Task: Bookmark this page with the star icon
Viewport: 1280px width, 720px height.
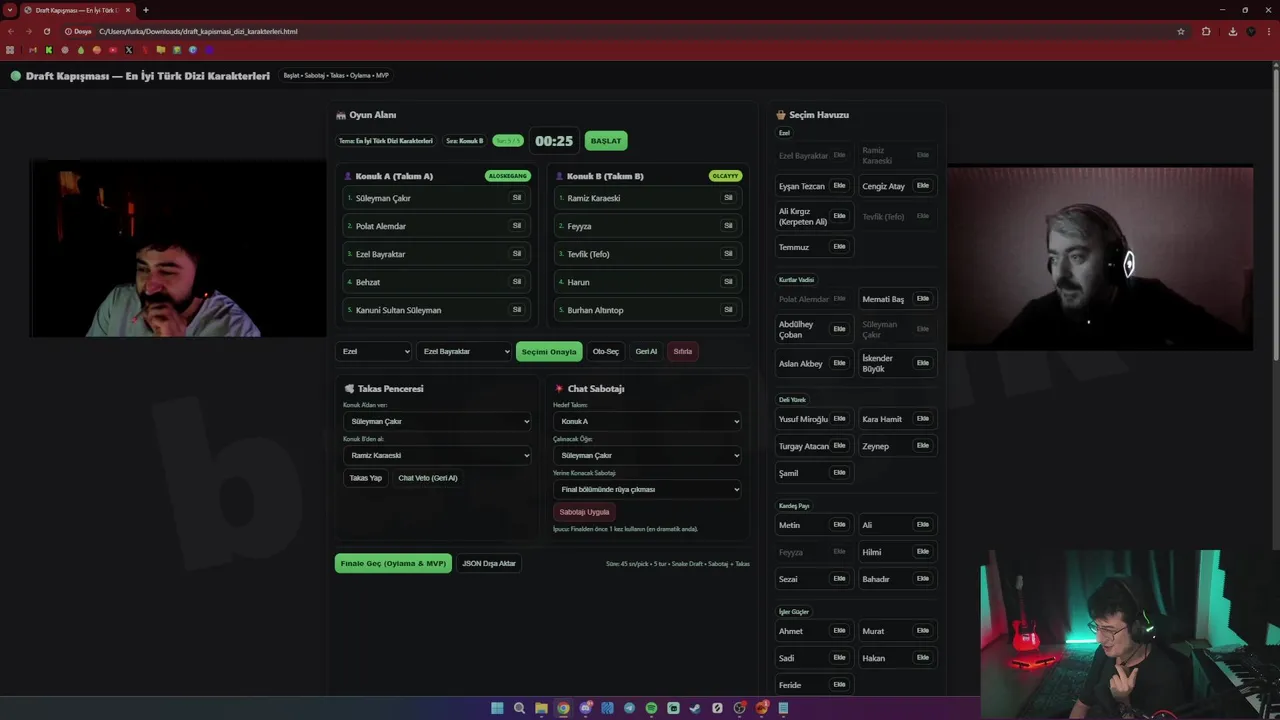Action: tap(1181, 31)
